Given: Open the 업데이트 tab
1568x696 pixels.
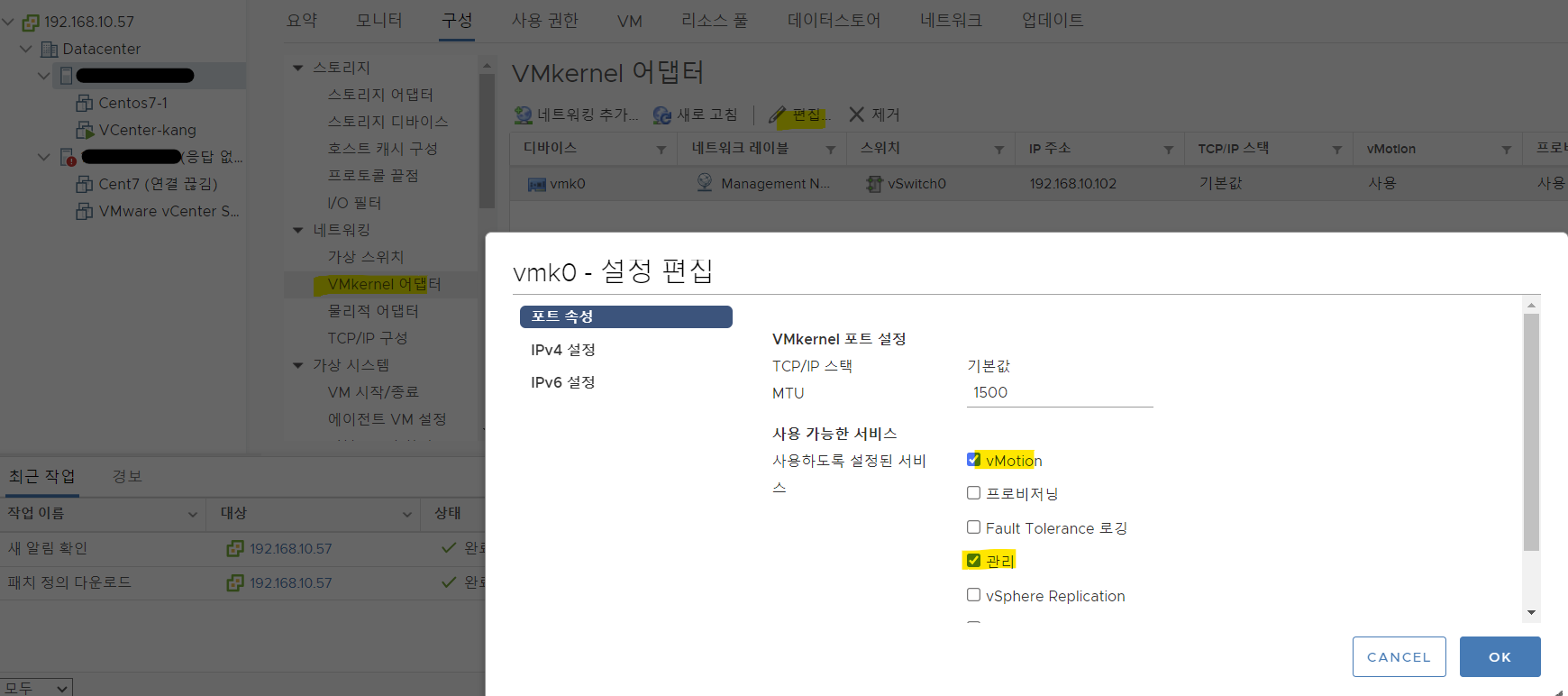Looking at the screenshot, I should tap(1053, 20).
